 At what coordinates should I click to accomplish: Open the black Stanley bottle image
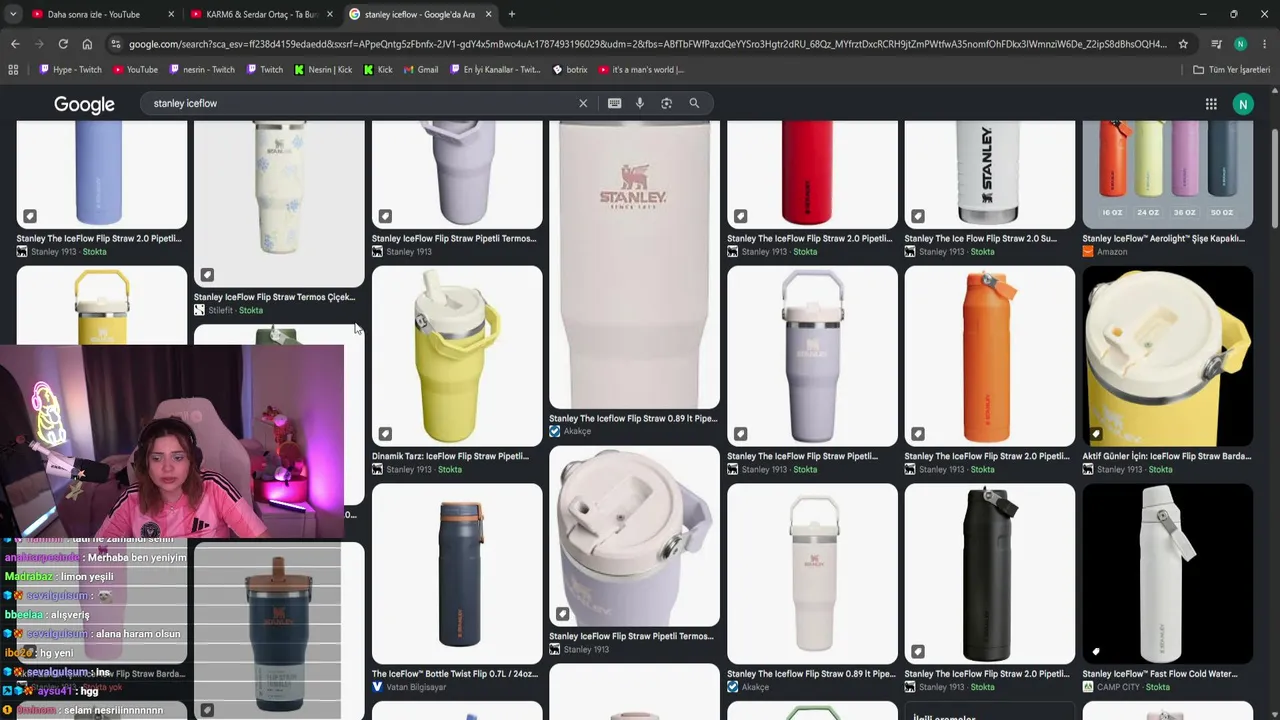click(x=990, y=574)
